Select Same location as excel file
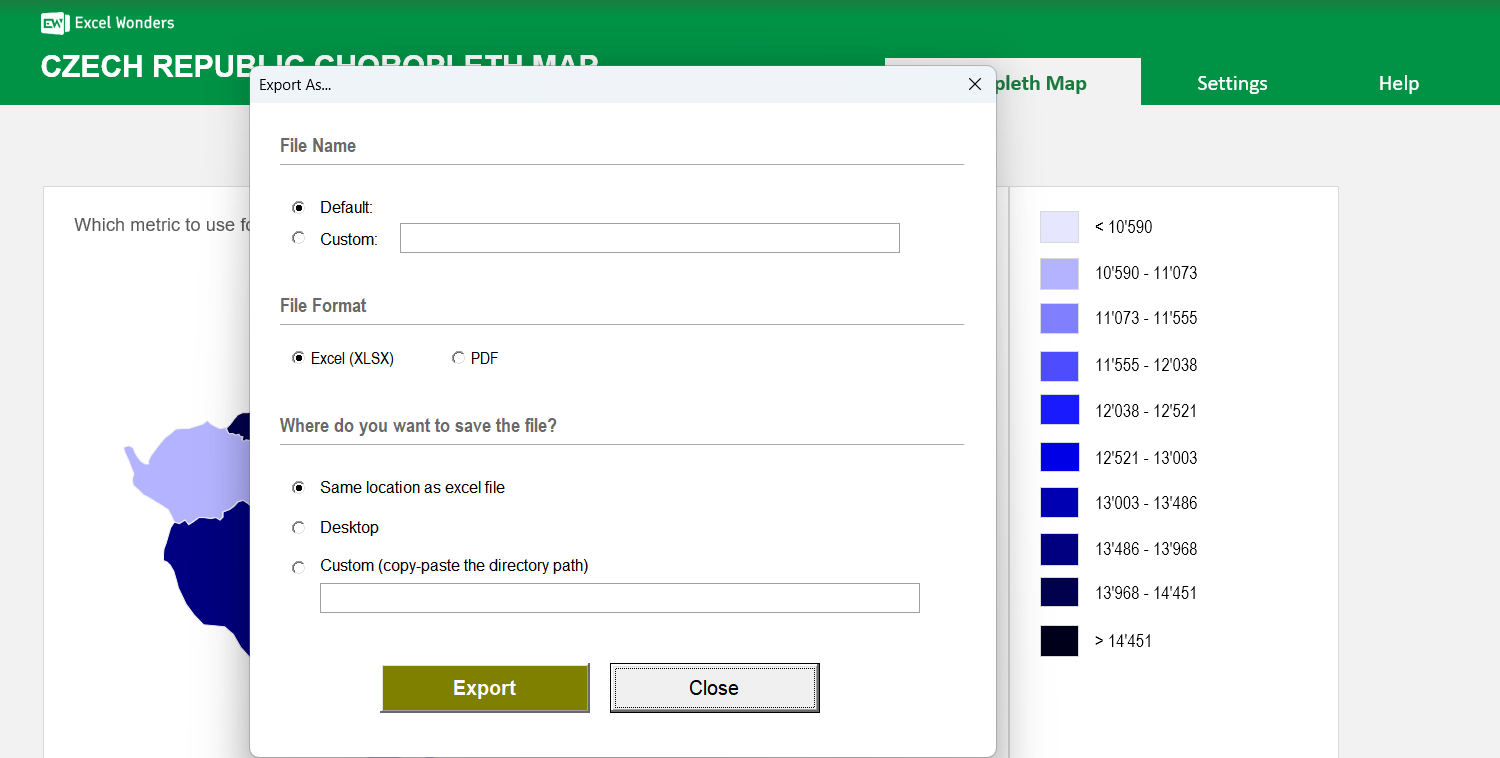The height and width of the screenshot is (758, 1500). point(298,488)
